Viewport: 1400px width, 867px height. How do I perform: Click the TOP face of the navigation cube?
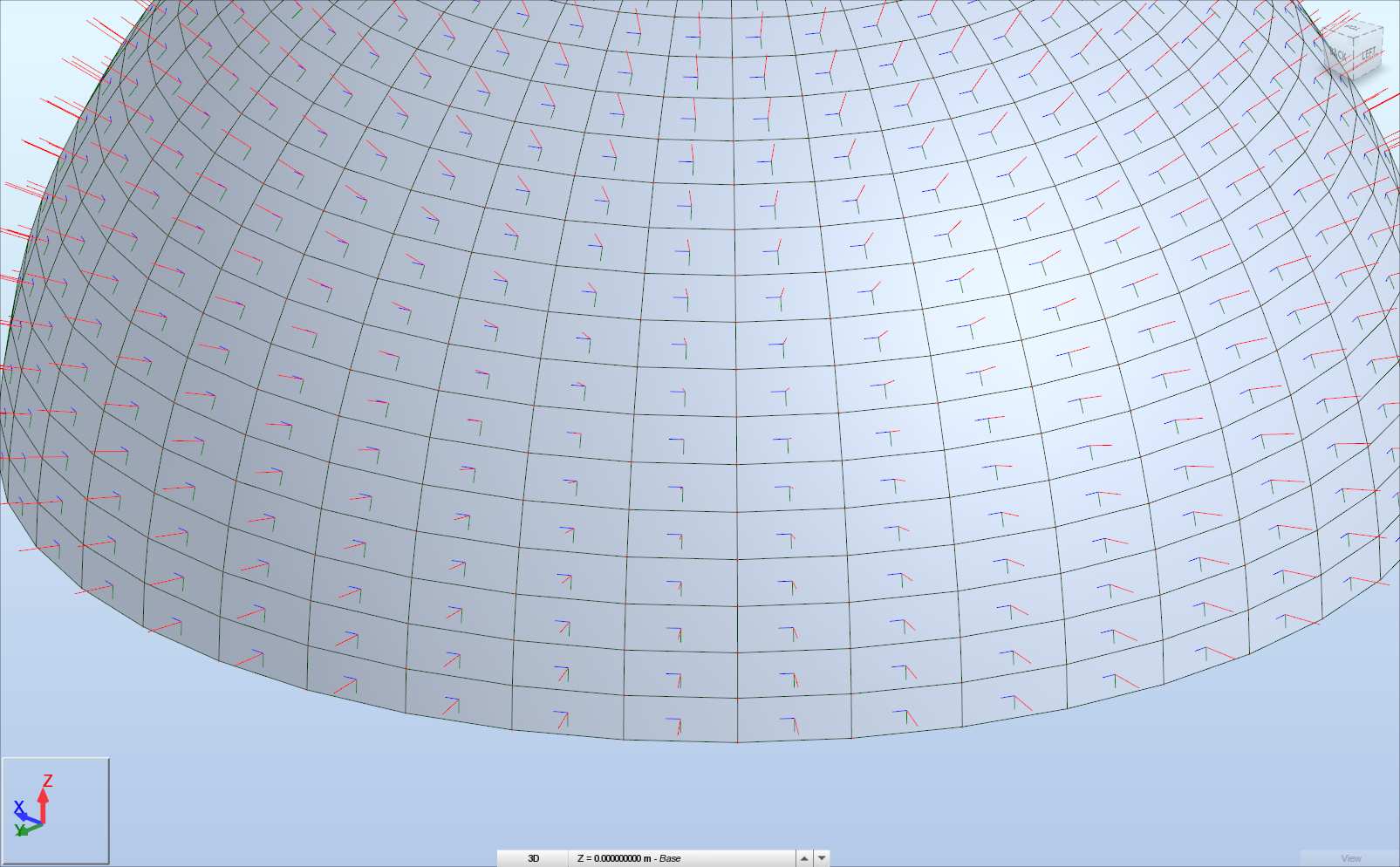click(1352, 26)
